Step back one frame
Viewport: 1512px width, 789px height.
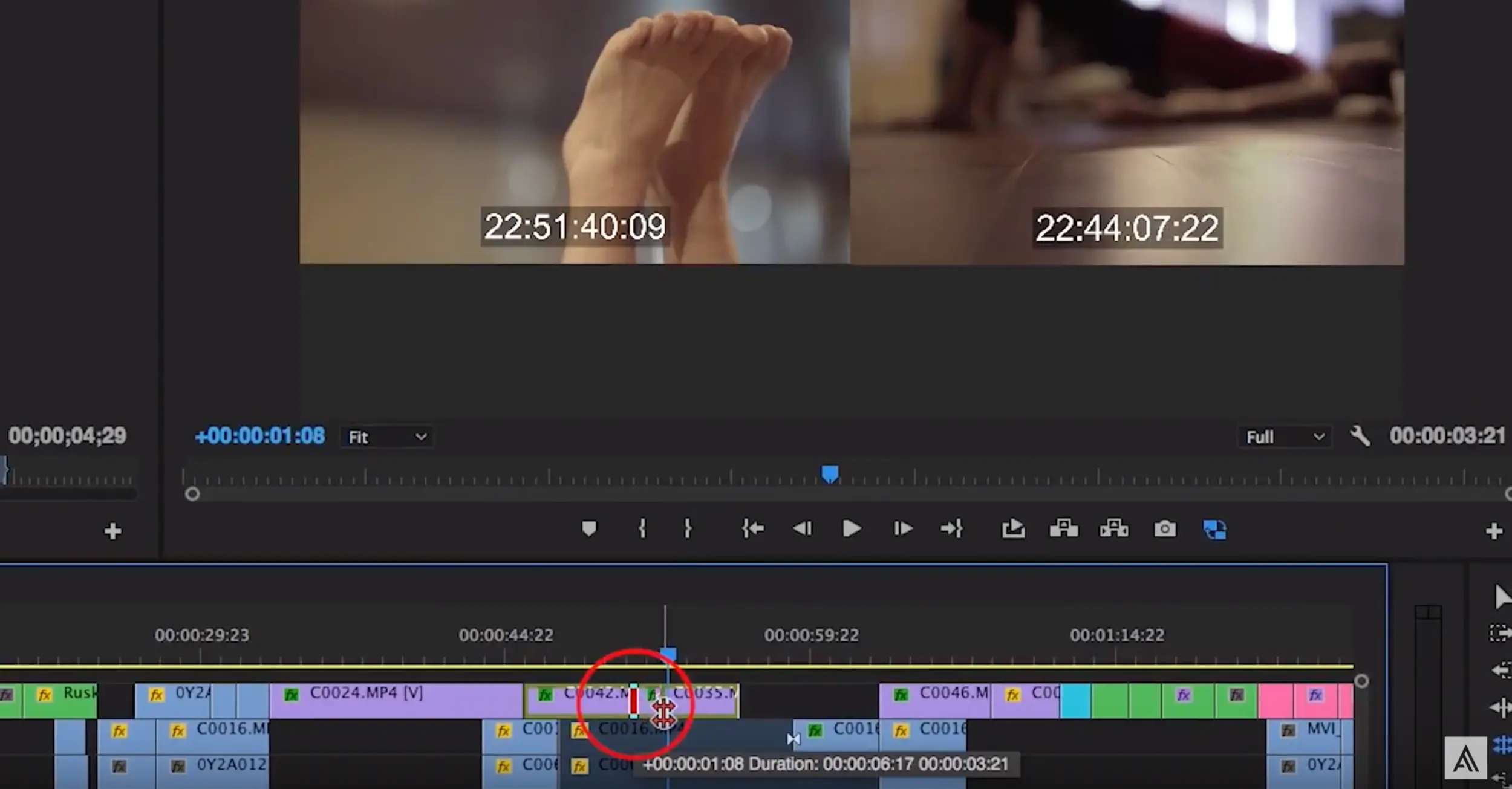(x=803, y=529)
